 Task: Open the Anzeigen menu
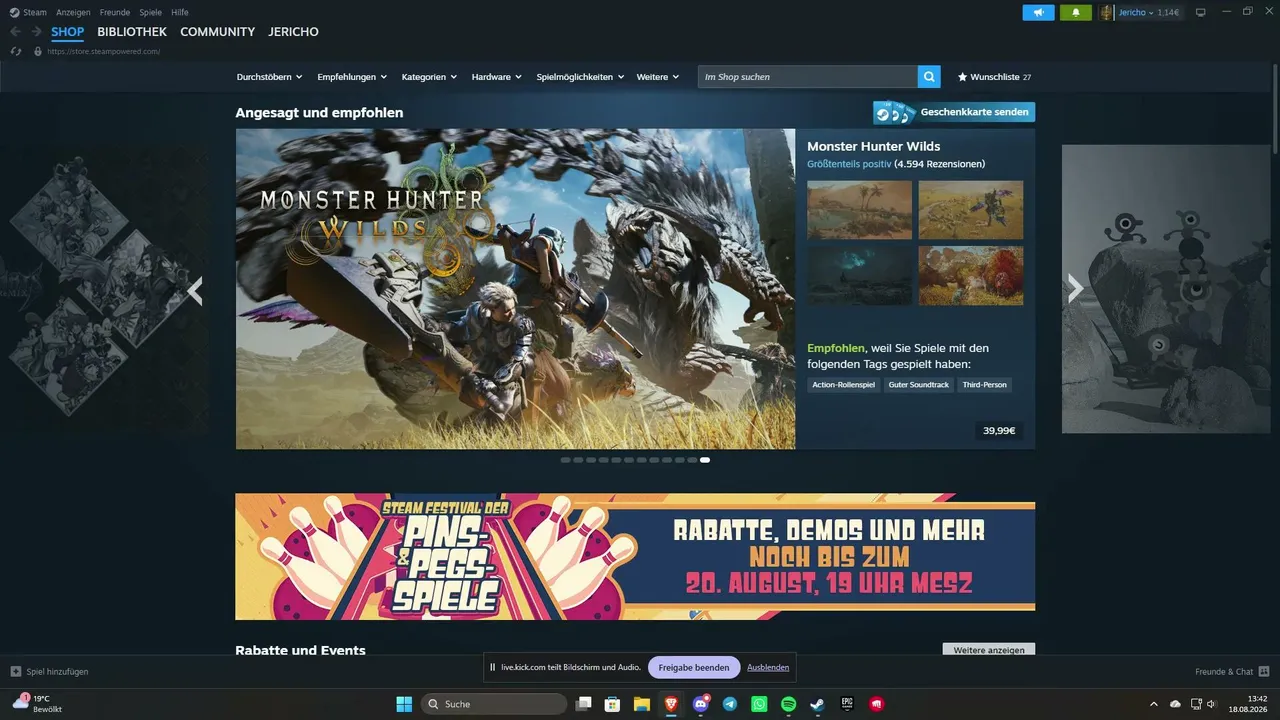pos(73,12)
